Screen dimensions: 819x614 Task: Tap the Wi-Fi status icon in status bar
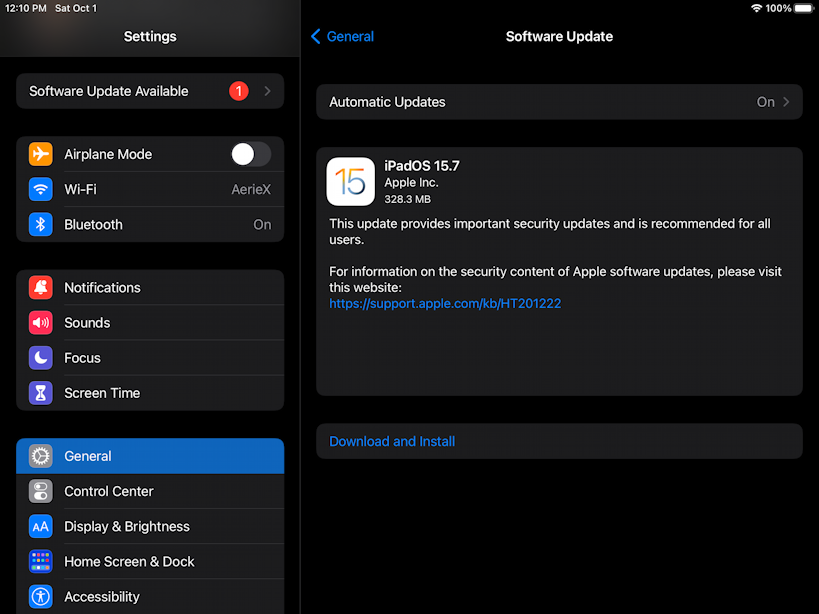point(756,8)
